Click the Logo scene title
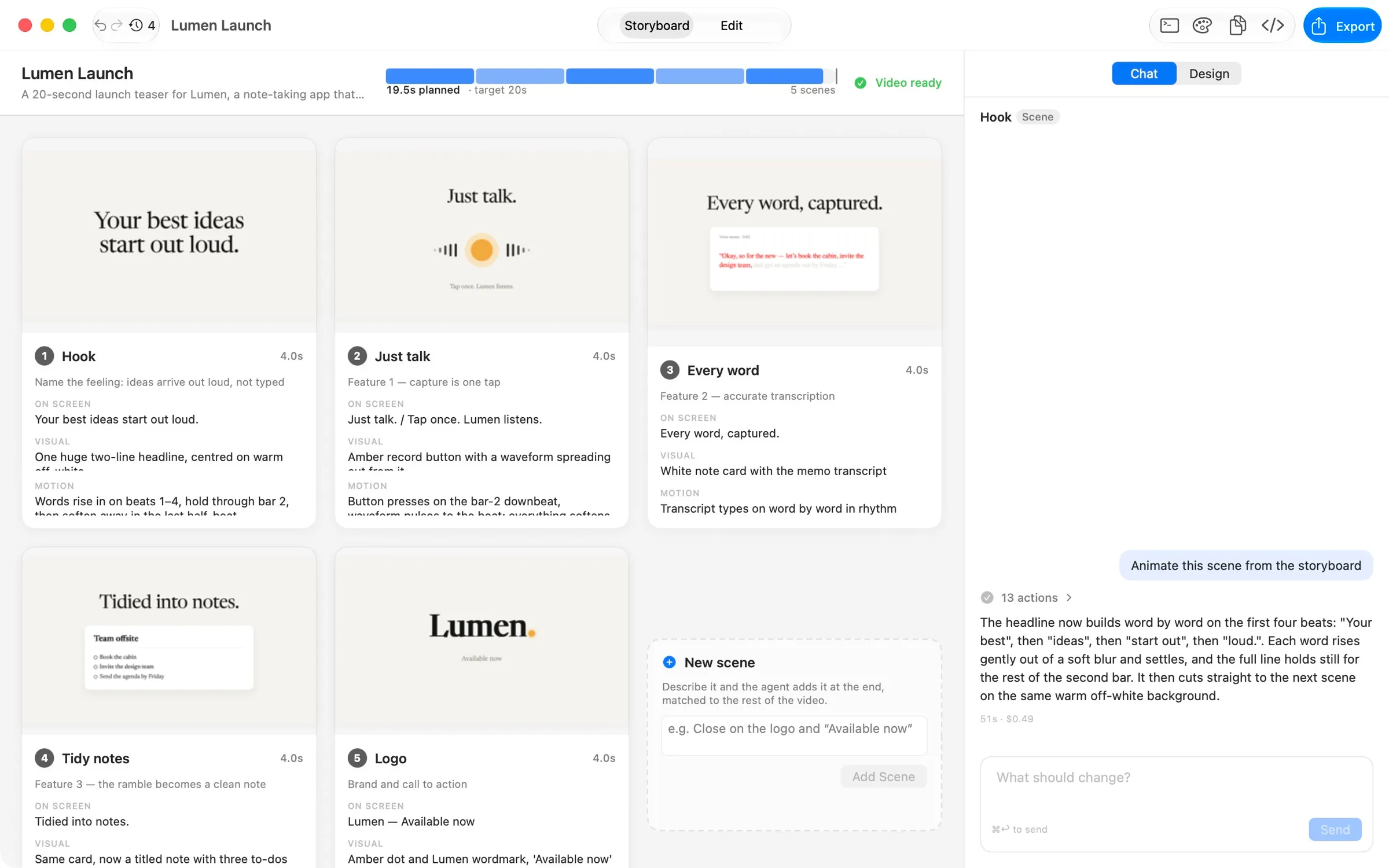 (391, 758)
